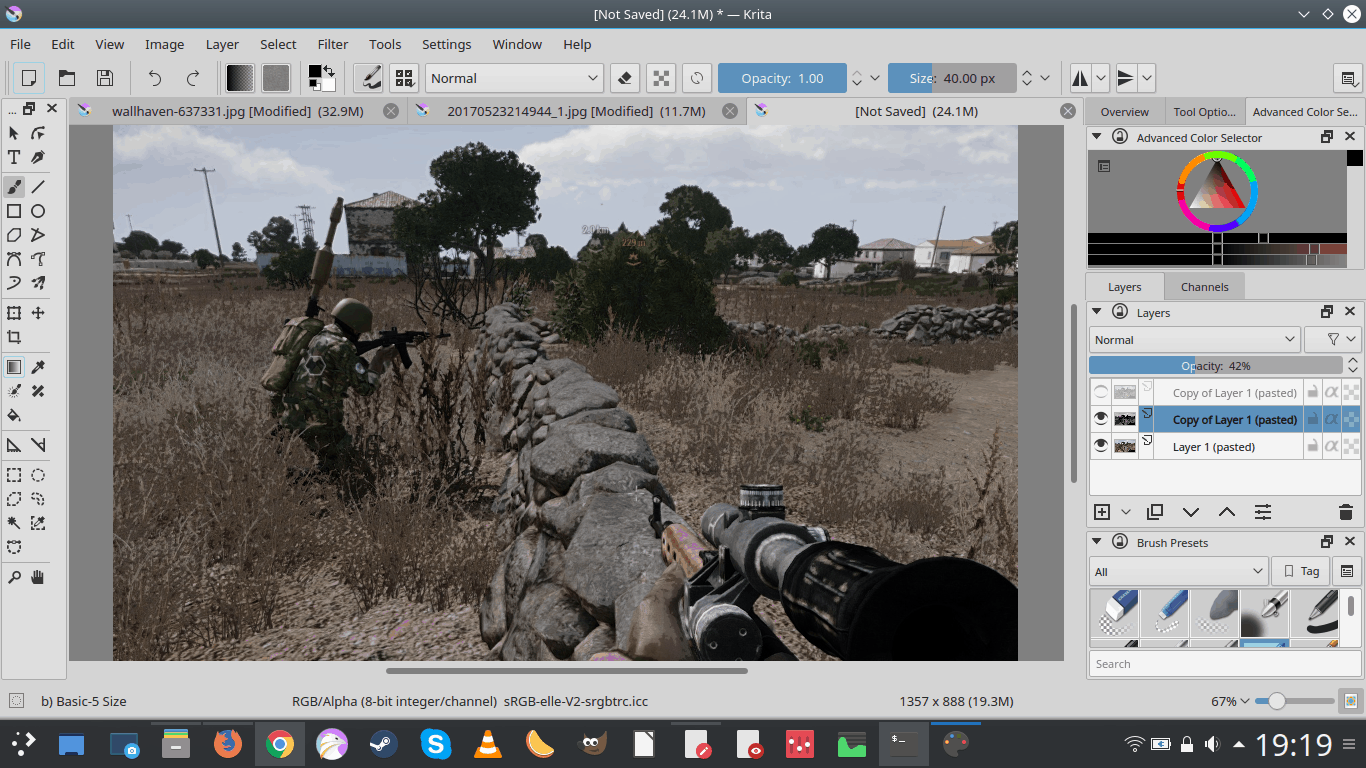Close the wallhaven-637331.jpg tab
1366x768 pixels.
(x=390, y=111)
